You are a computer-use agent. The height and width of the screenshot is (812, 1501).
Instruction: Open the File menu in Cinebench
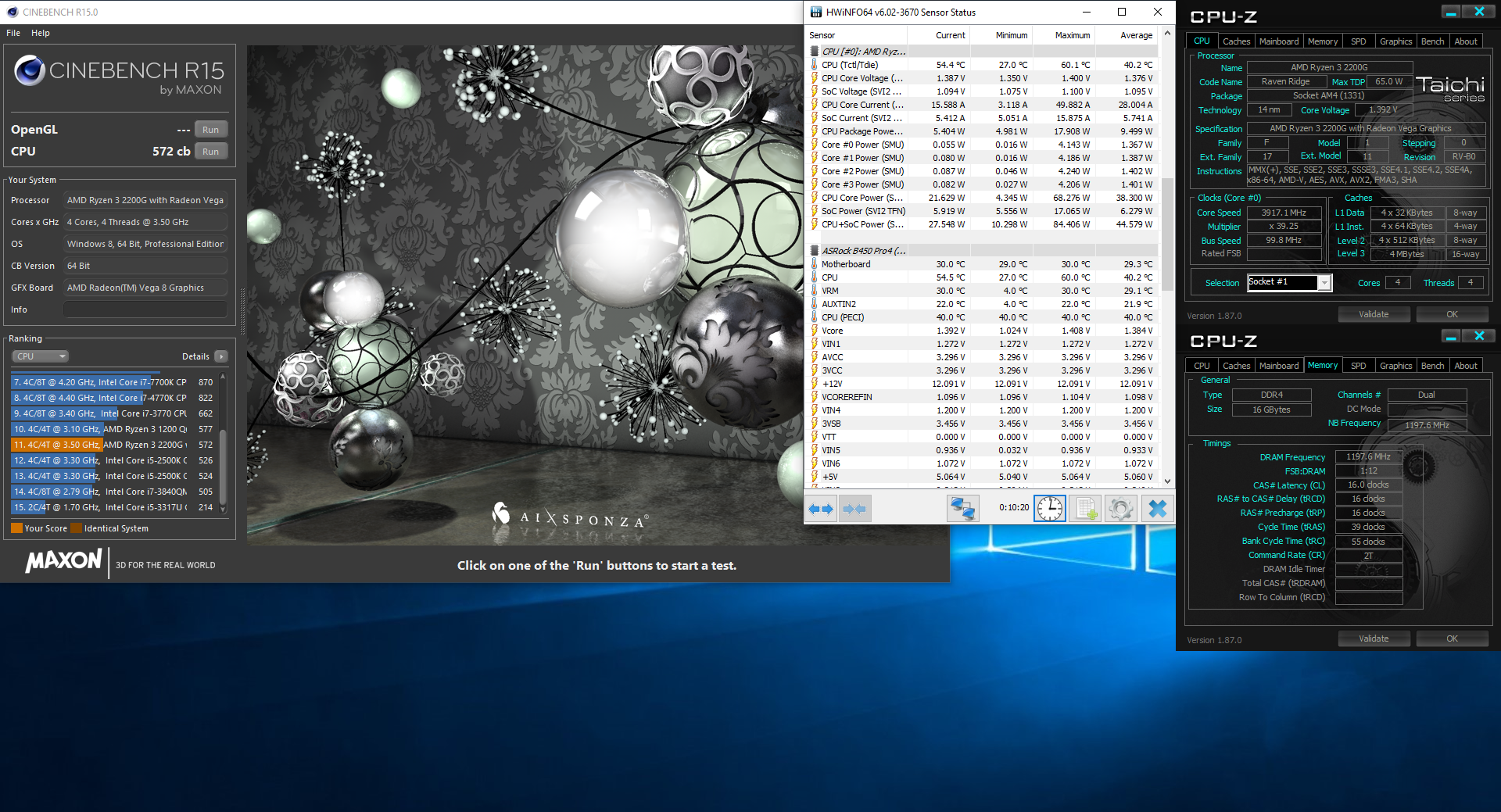(x=13, y=33)
